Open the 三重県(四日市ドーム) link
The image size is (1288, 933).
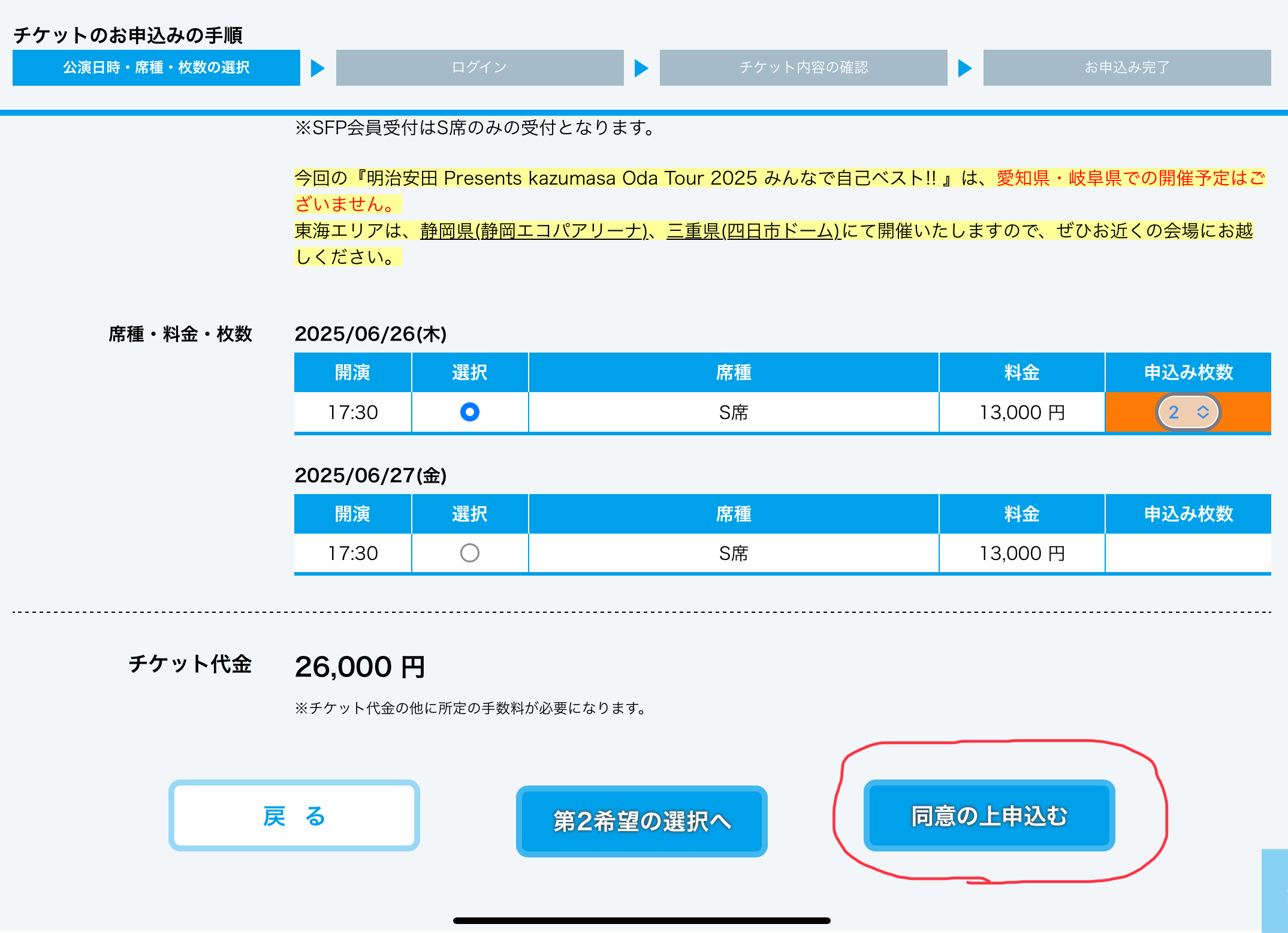(x=753, y=231)
